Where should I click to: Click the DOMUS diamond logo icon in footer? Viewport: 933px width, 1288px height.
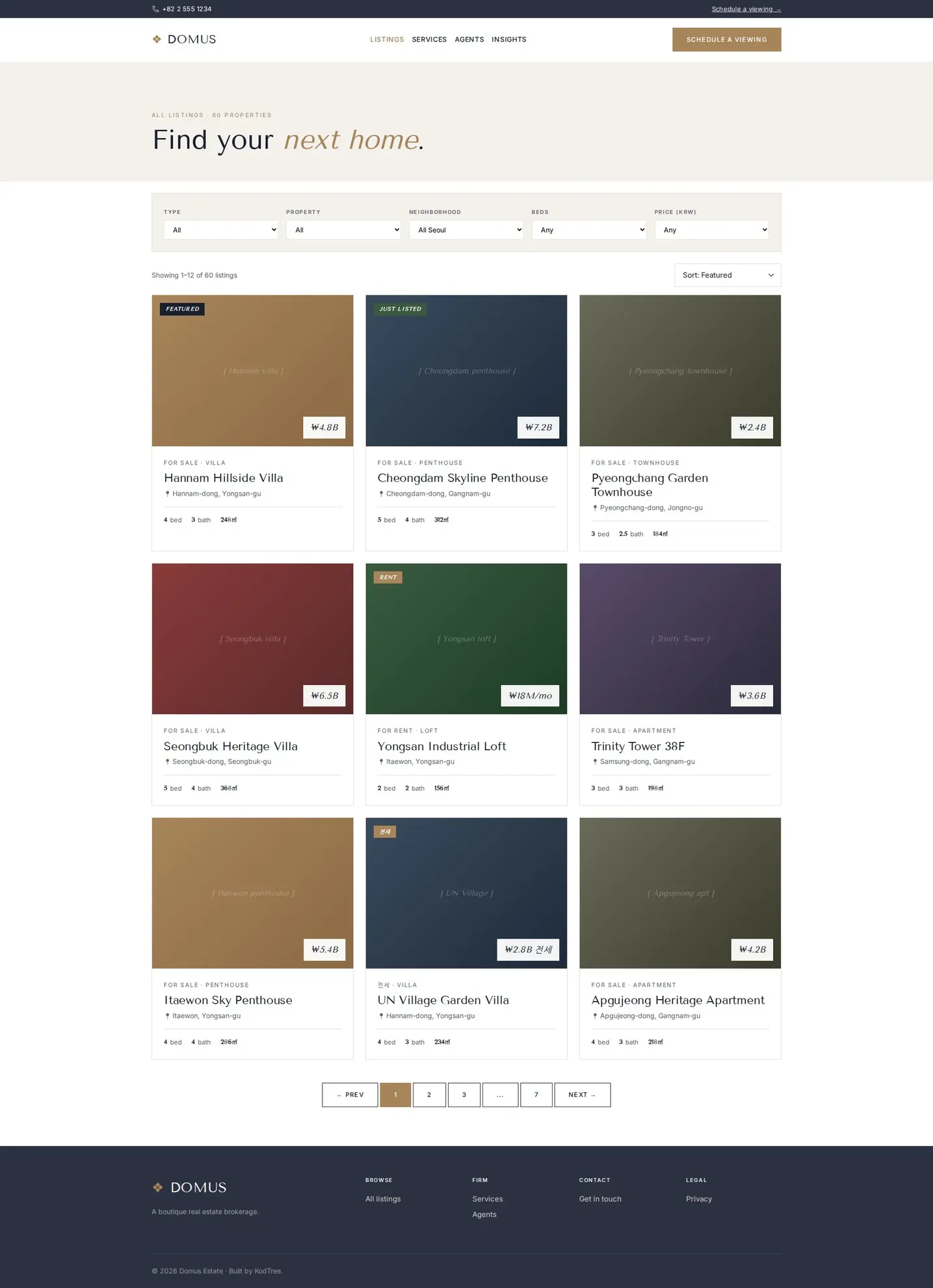tap(157, 1187)
